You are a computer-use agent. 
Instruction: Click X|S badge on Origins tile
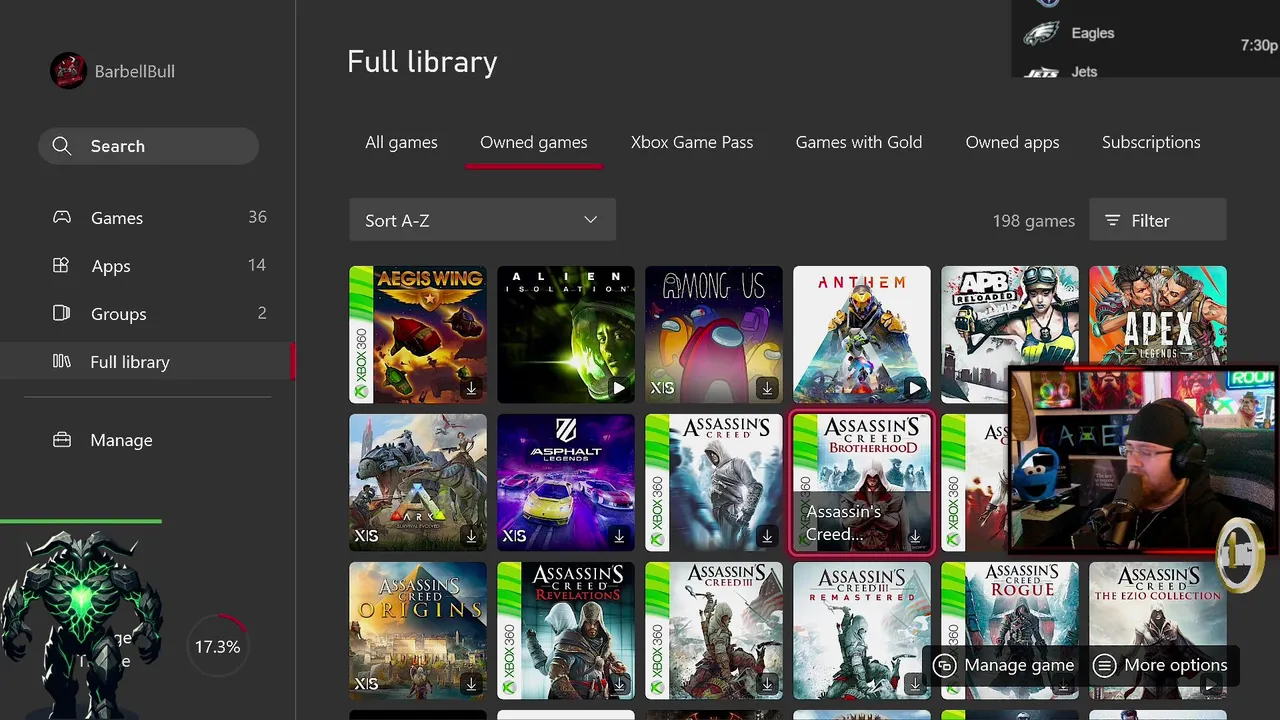(366, 684)
